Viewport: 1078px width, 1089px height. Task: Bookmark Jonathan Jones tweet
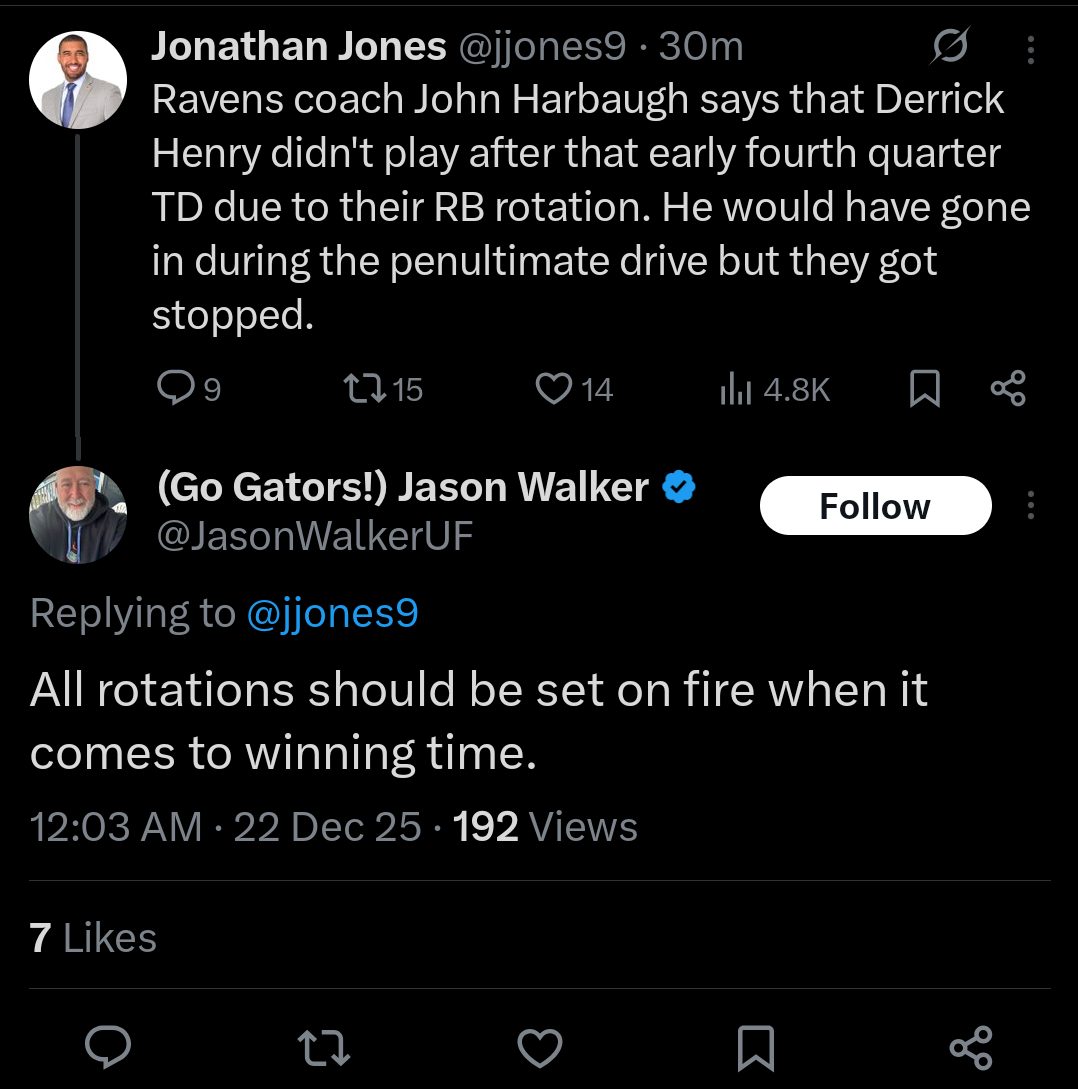925,389
